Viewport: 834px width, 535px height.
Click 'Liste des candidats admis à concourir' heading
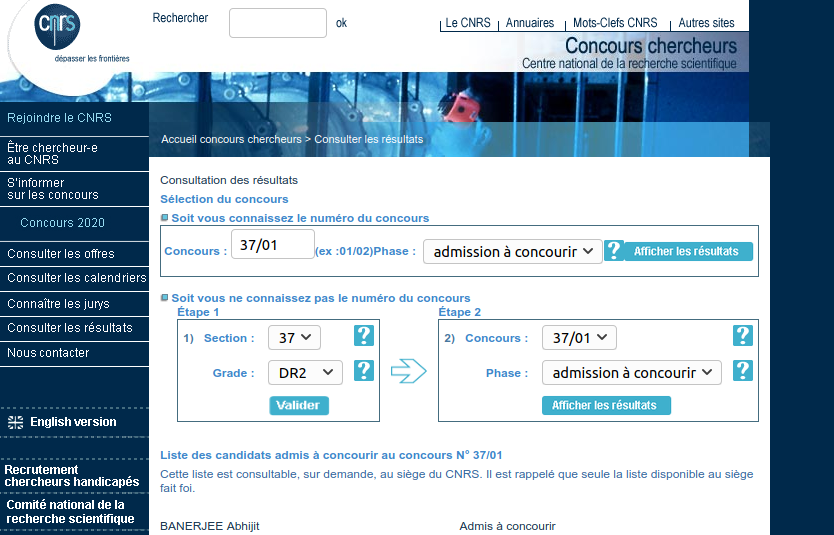(331, 455)
